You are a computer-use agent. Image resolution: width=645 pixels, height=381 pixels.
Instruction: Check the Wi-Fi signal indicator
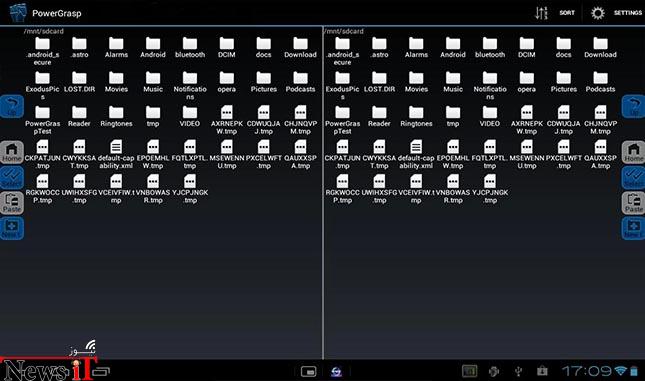pos(620,371)
